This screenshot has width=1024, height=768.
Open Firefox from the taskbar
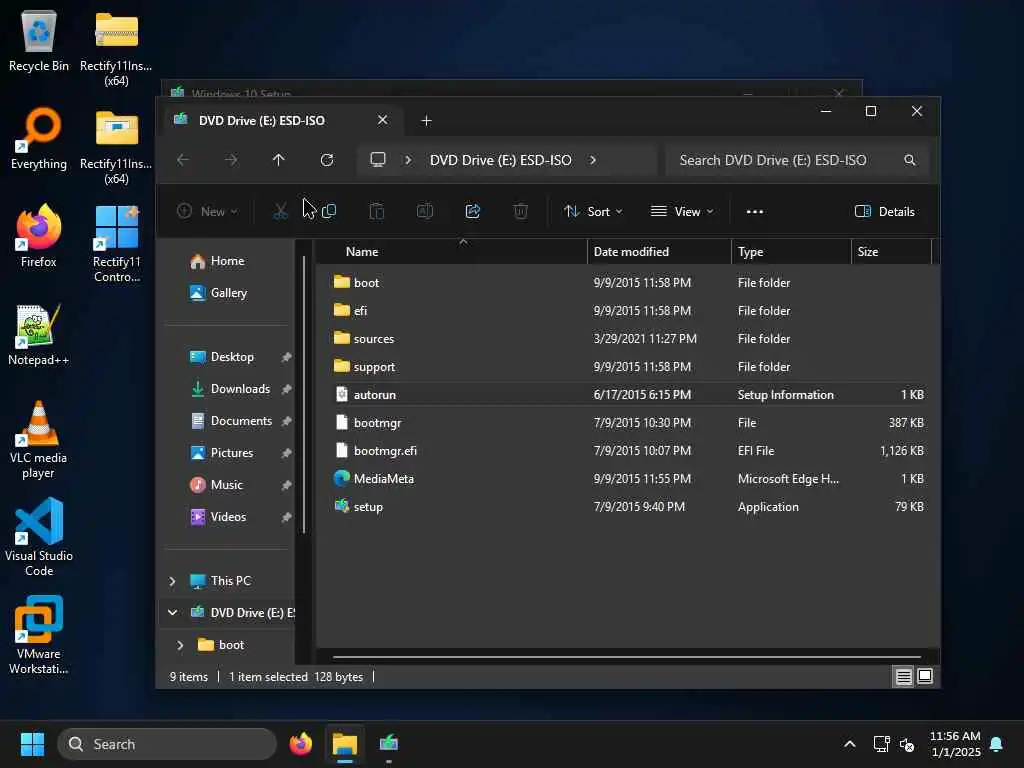point(300,744)
